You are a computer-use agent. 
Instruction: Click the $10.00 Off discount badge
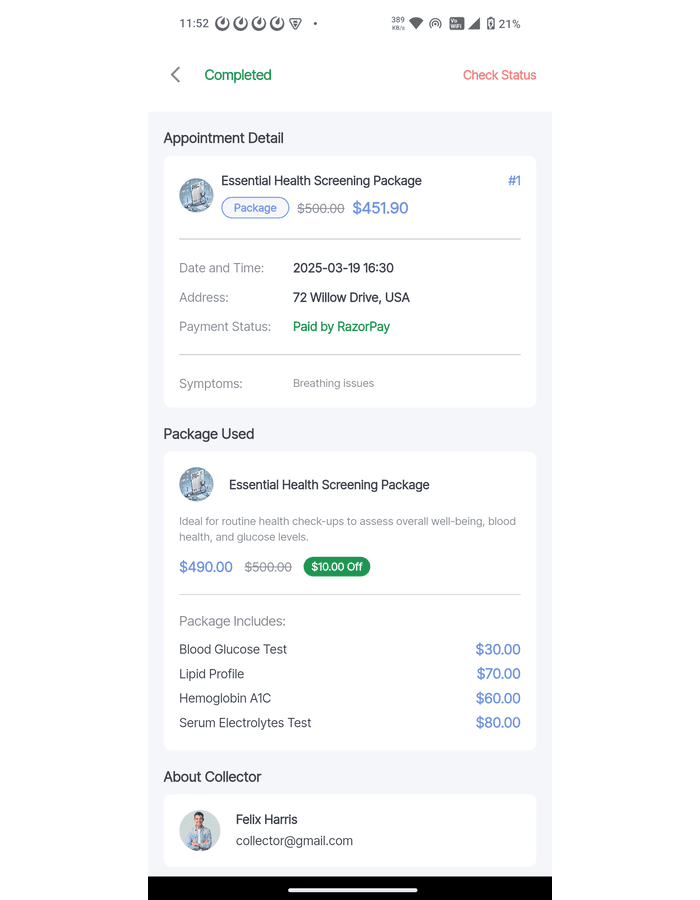click(x=337, y=567)
